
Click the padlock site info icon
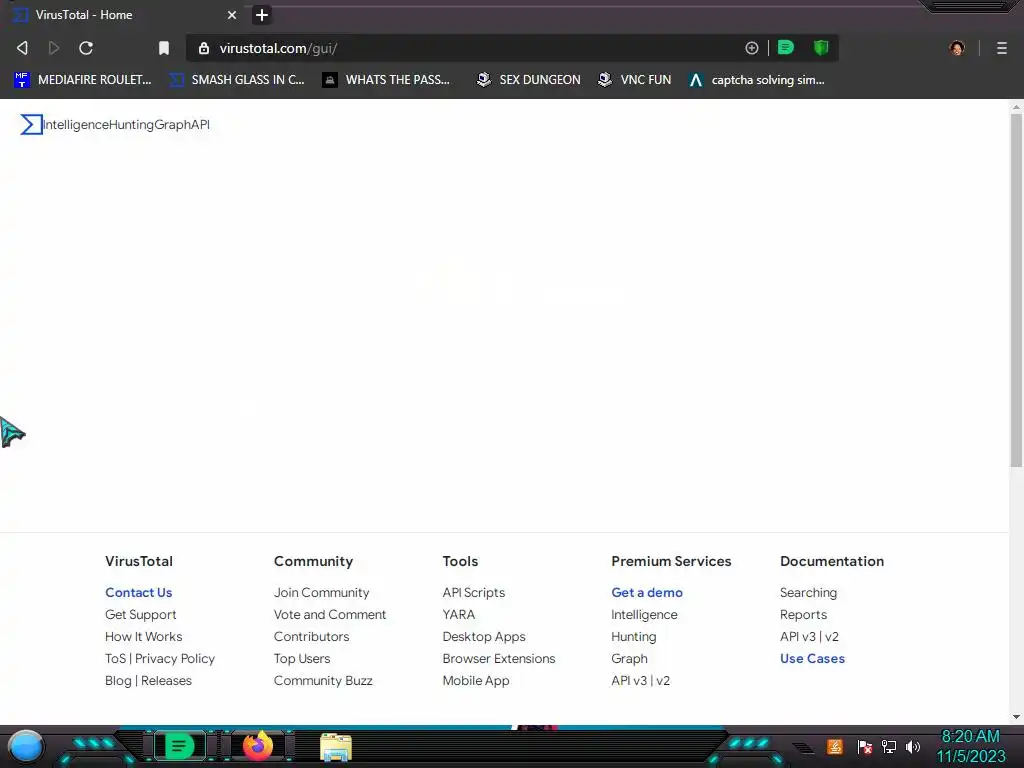coord(204,48)
